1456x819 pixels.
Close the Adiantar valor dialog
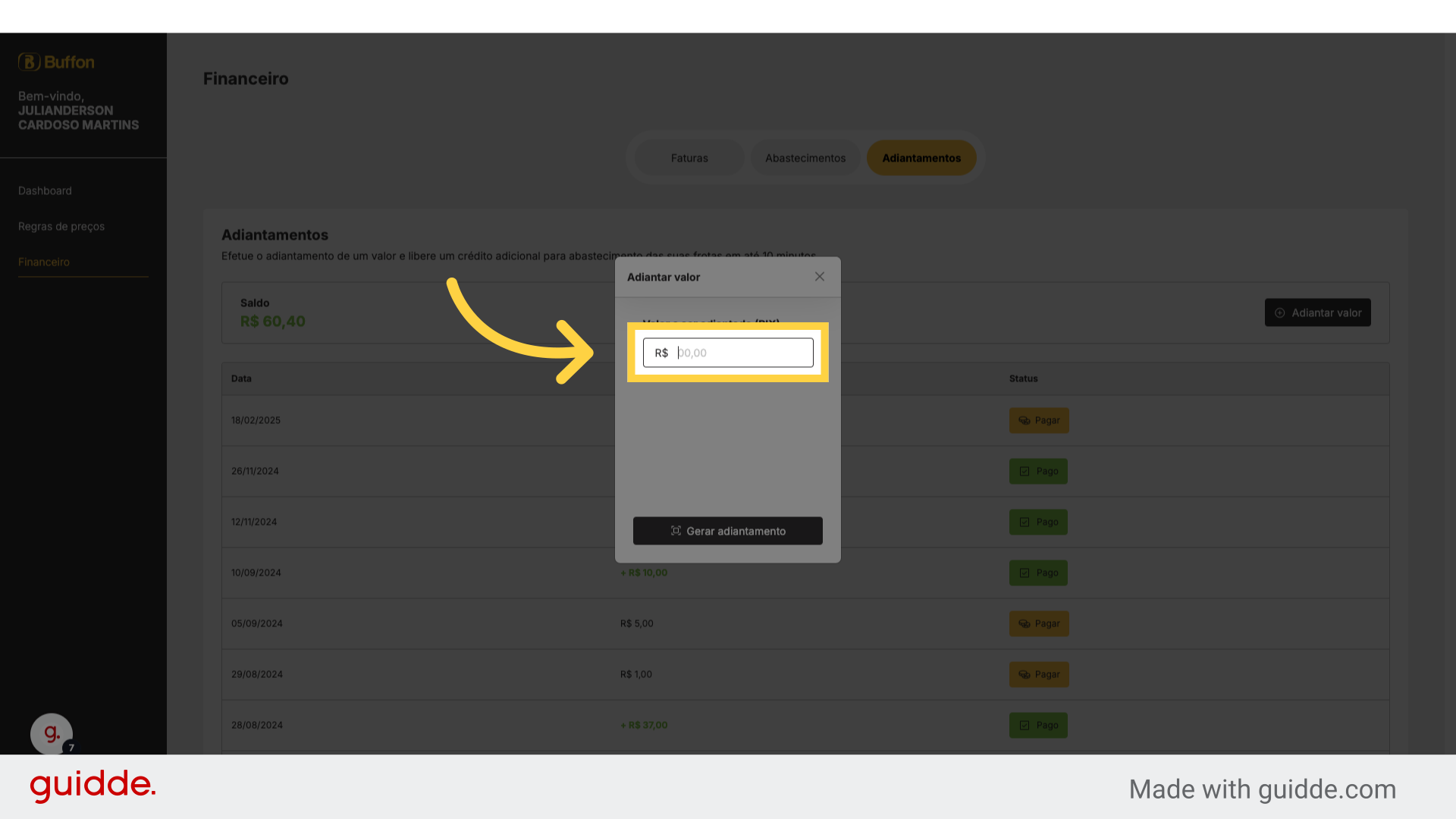tap(820, 277)
